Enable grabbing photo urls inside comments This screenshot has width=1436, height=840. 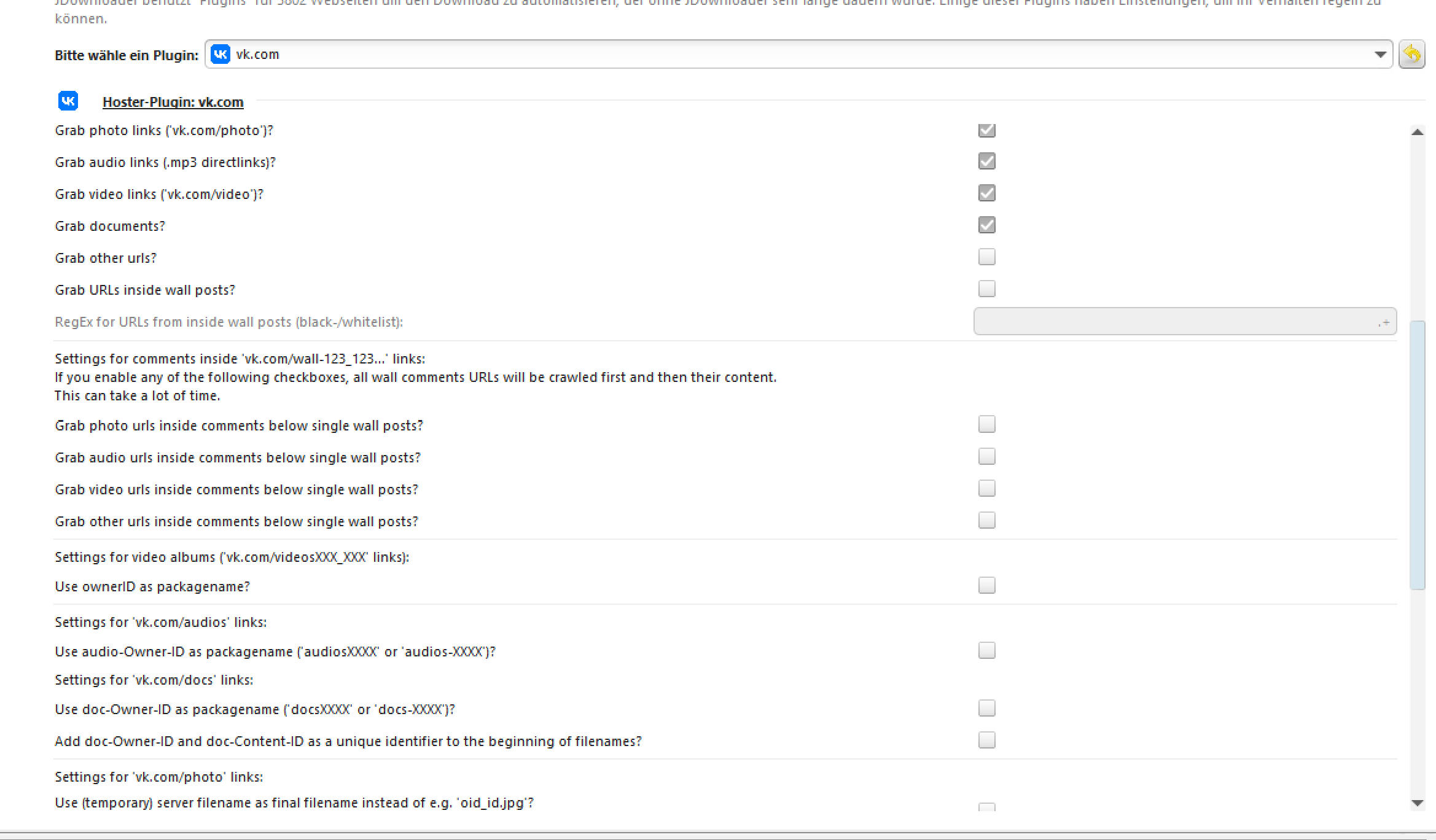pos(987,425)
